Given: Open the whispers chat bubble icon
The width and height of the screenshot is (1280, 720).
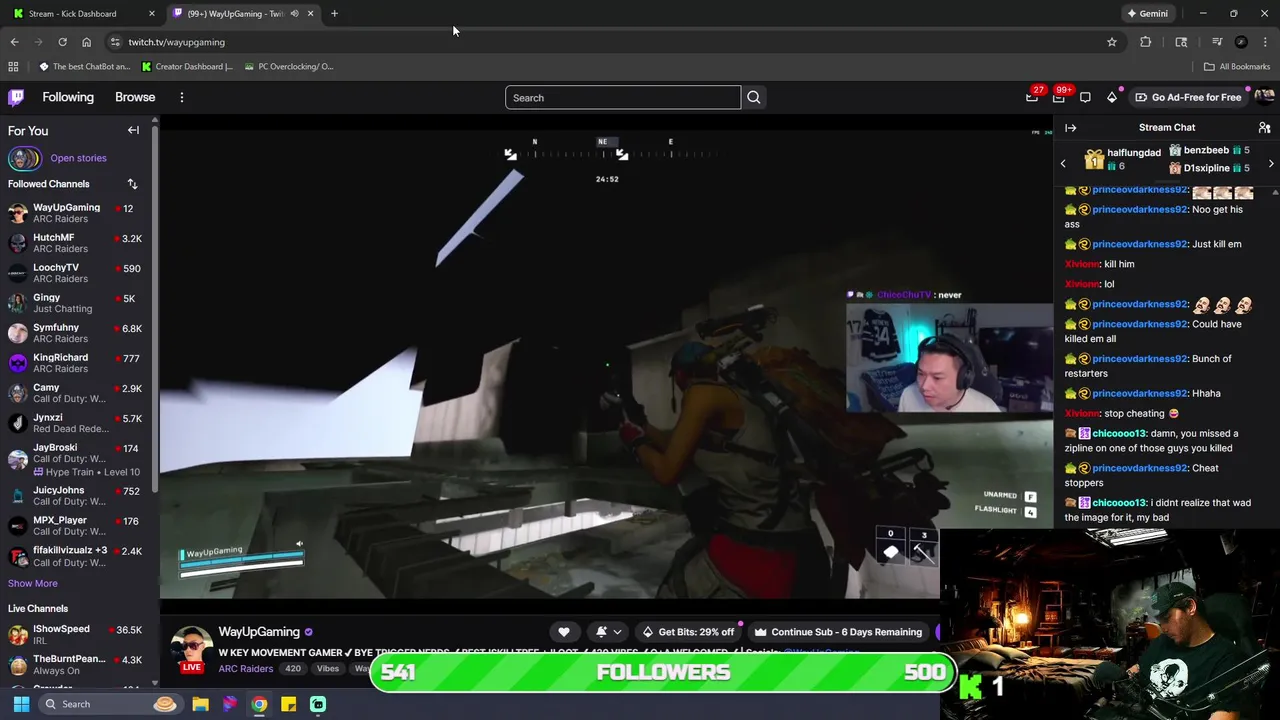Looking at the screenshot, I should 1085,97.
